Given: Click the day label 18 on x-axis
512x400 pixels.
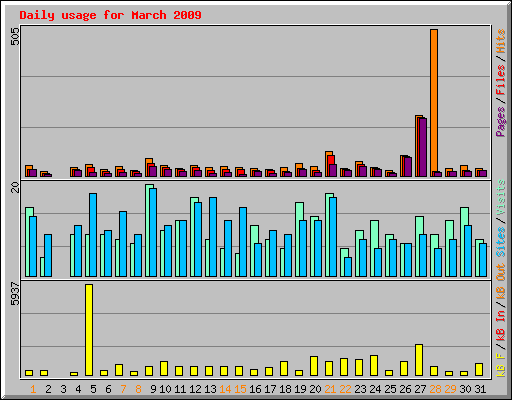Looking at the screenshot, I should point(285,389).
